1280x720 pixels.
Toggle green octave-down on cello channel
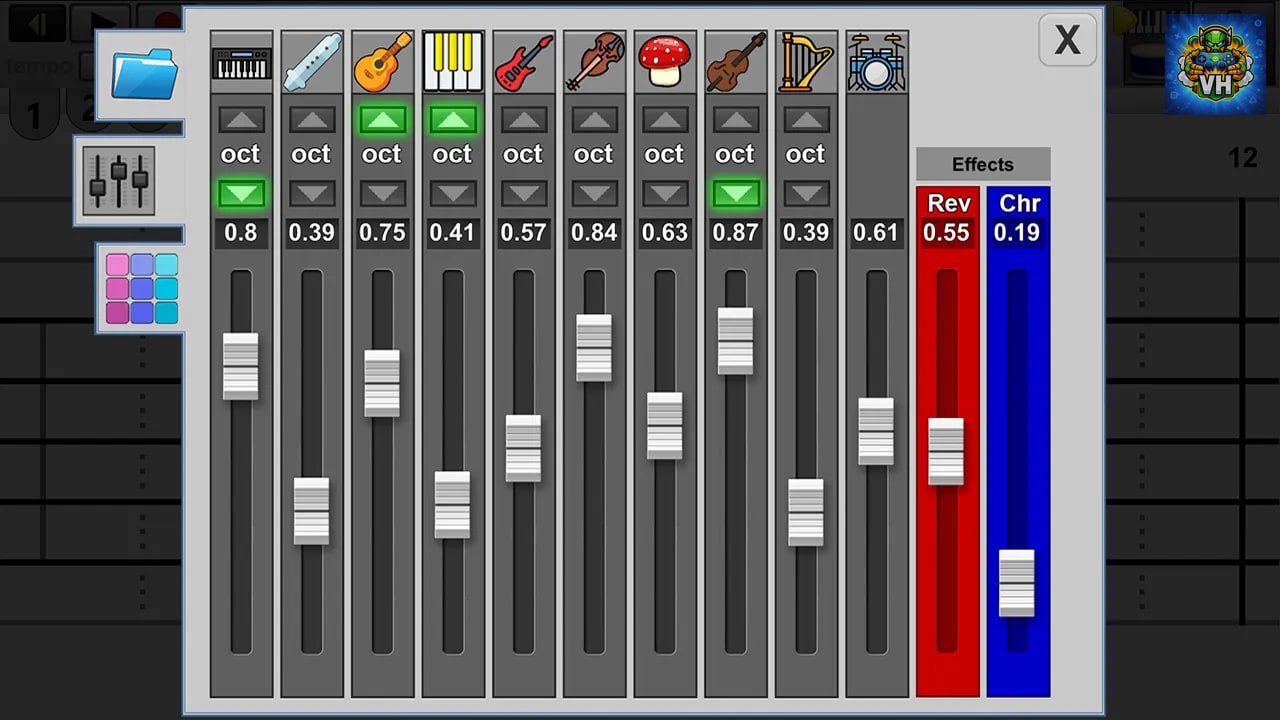pyautogui.click(x=736, y=193)
